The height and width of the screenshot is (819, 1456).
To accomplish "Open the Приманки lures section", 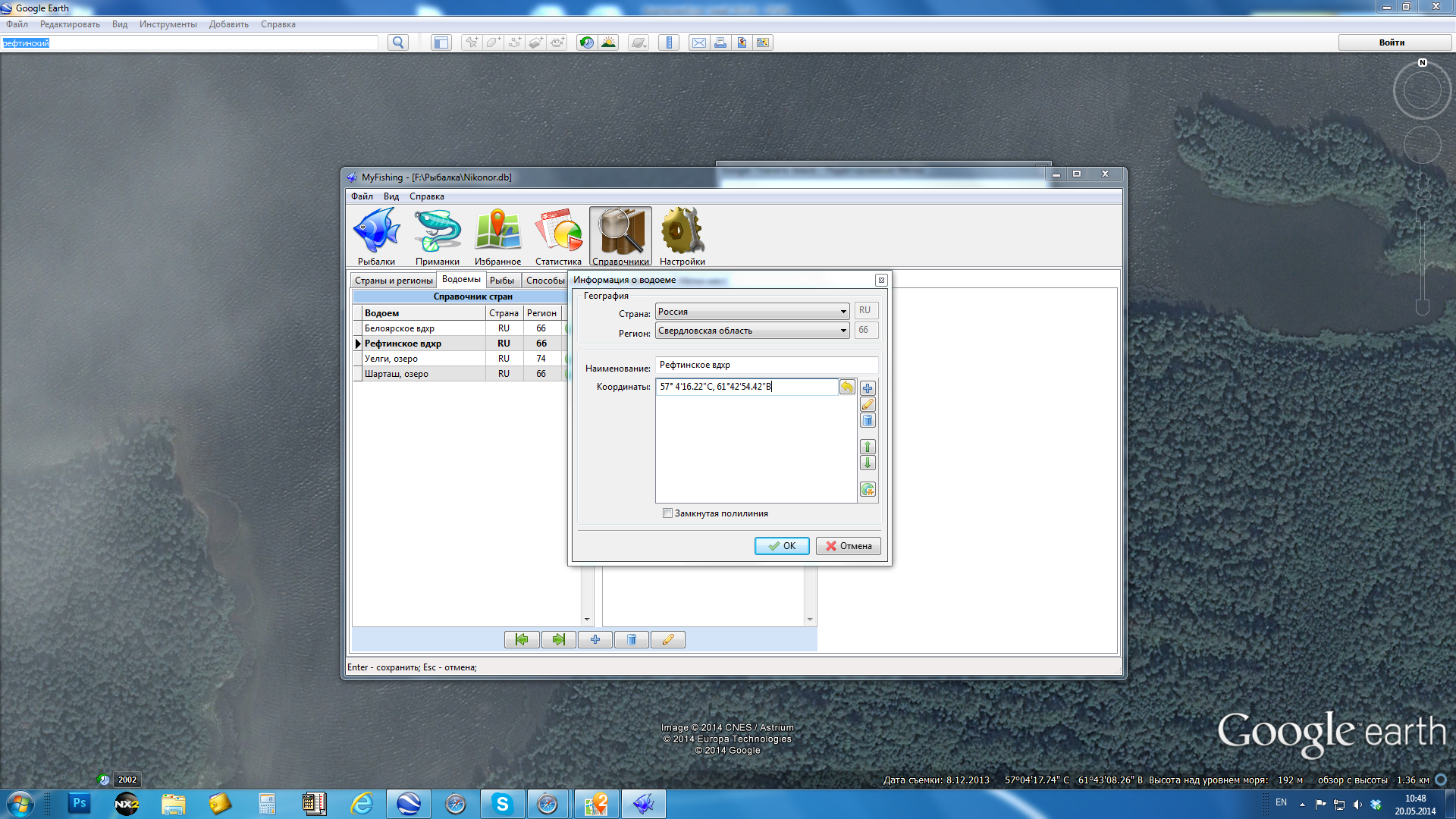I will click(x=438, y=237).
